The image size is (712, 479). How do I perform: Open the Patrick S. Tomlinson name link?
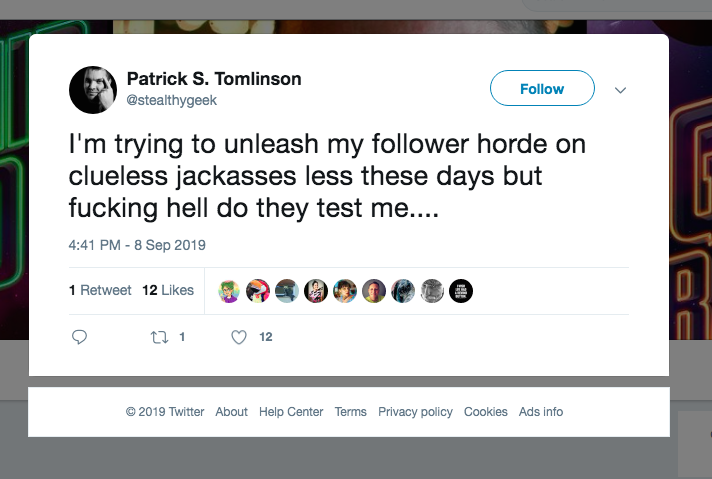[x=214, y=79]
